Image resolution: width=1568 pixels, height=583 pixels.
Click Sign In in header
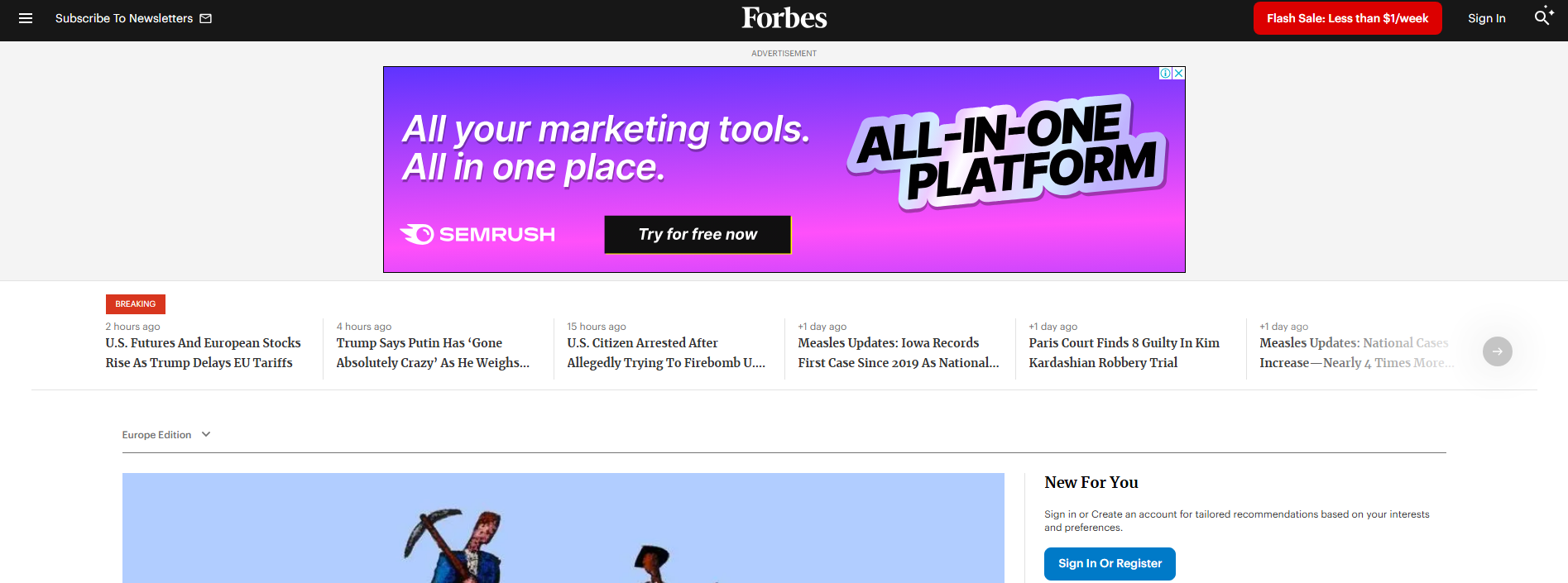tap(1486, 18)
